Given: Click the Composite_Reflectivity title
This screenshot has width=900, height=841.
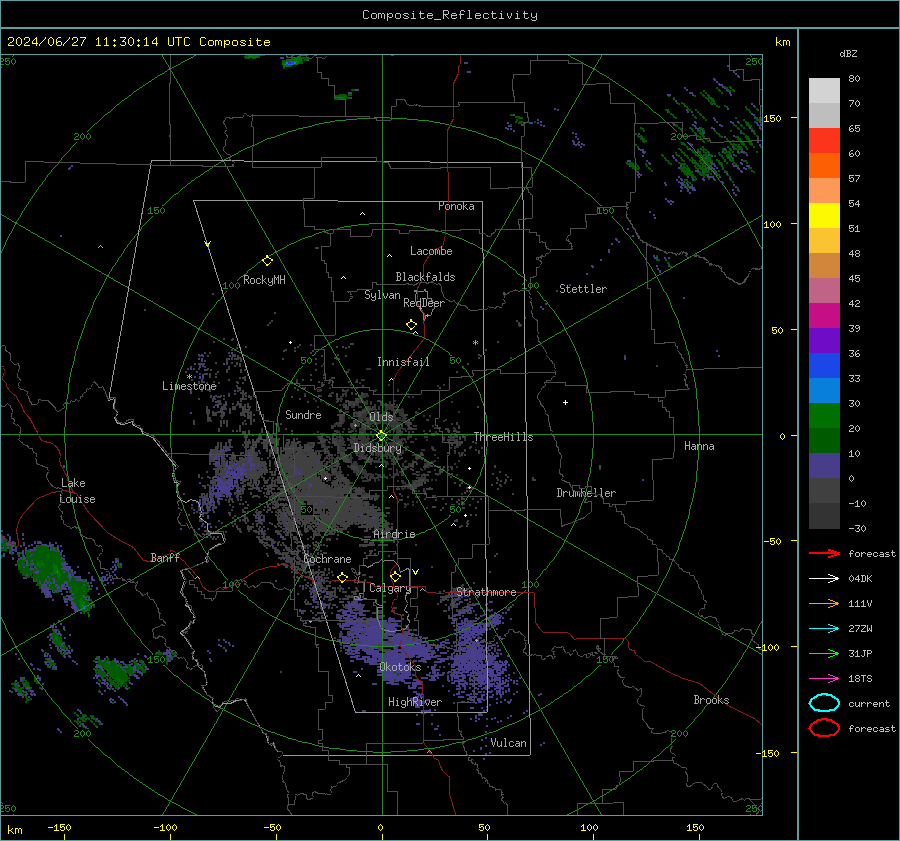Looking at the screenshot, I should tap(449, 15).
